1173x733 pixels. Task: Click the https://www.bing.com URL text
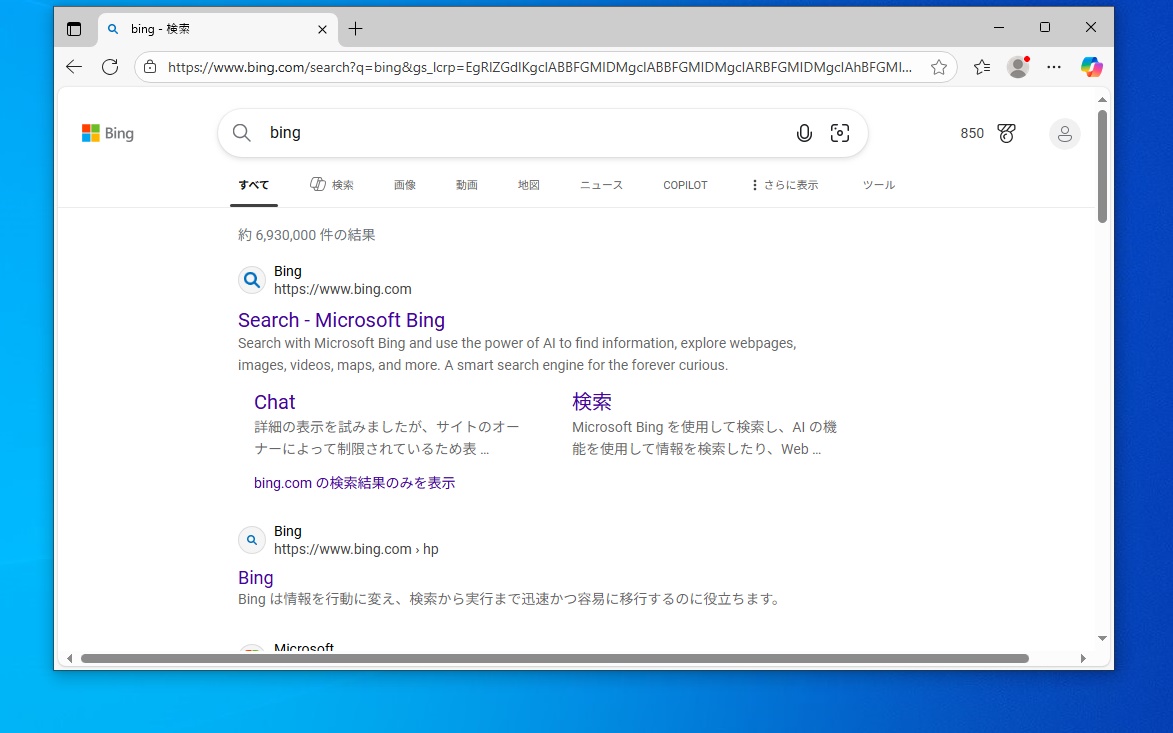coord(343,289)
